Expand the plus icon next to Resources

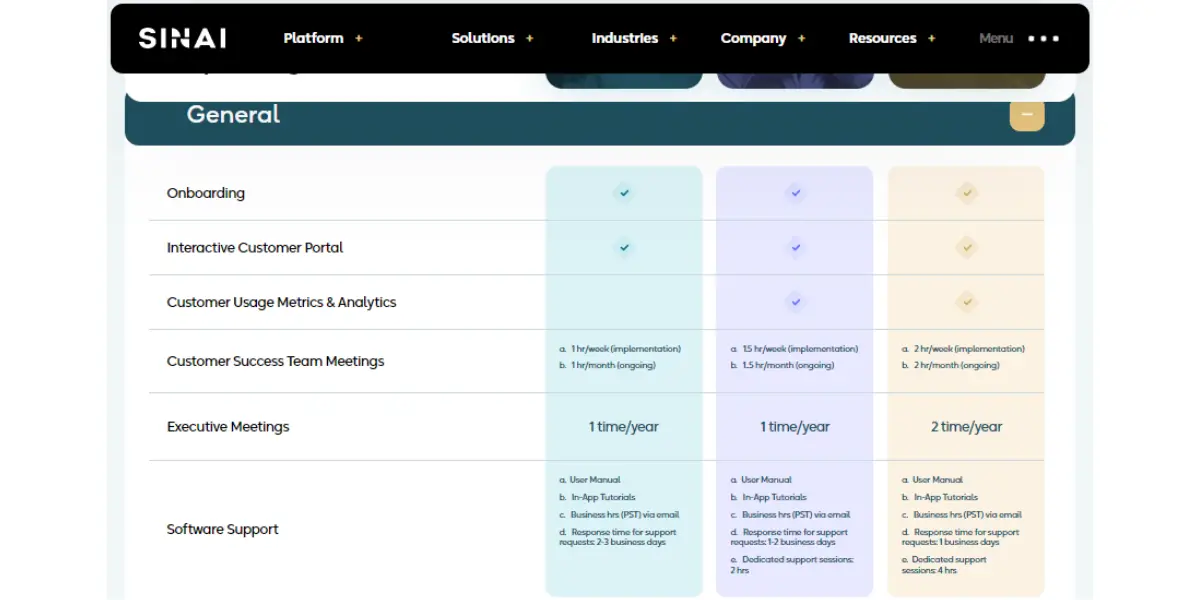click(x=932, y=38)
